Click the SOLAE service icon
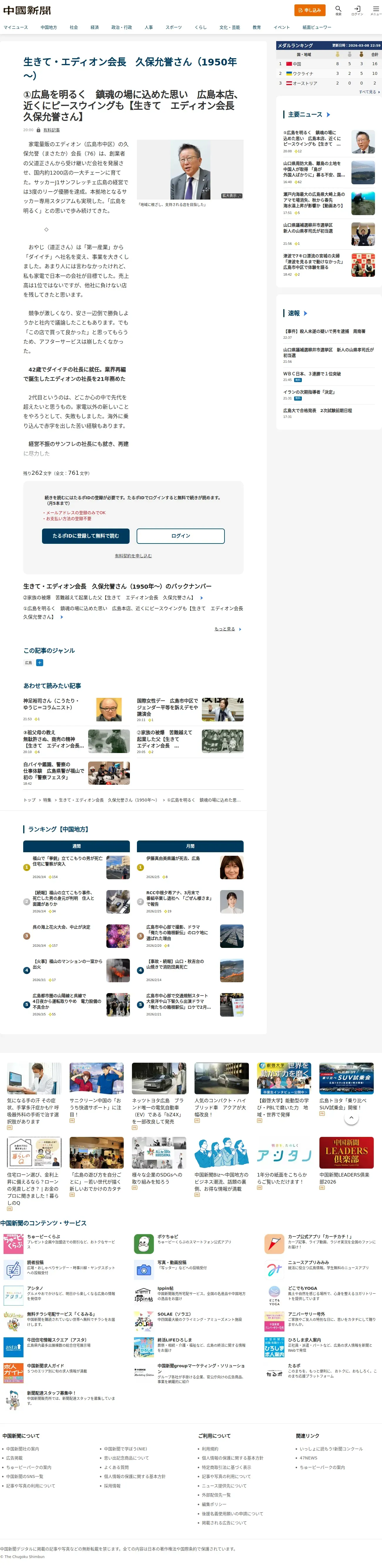382x1568 pixels. 144,1321
